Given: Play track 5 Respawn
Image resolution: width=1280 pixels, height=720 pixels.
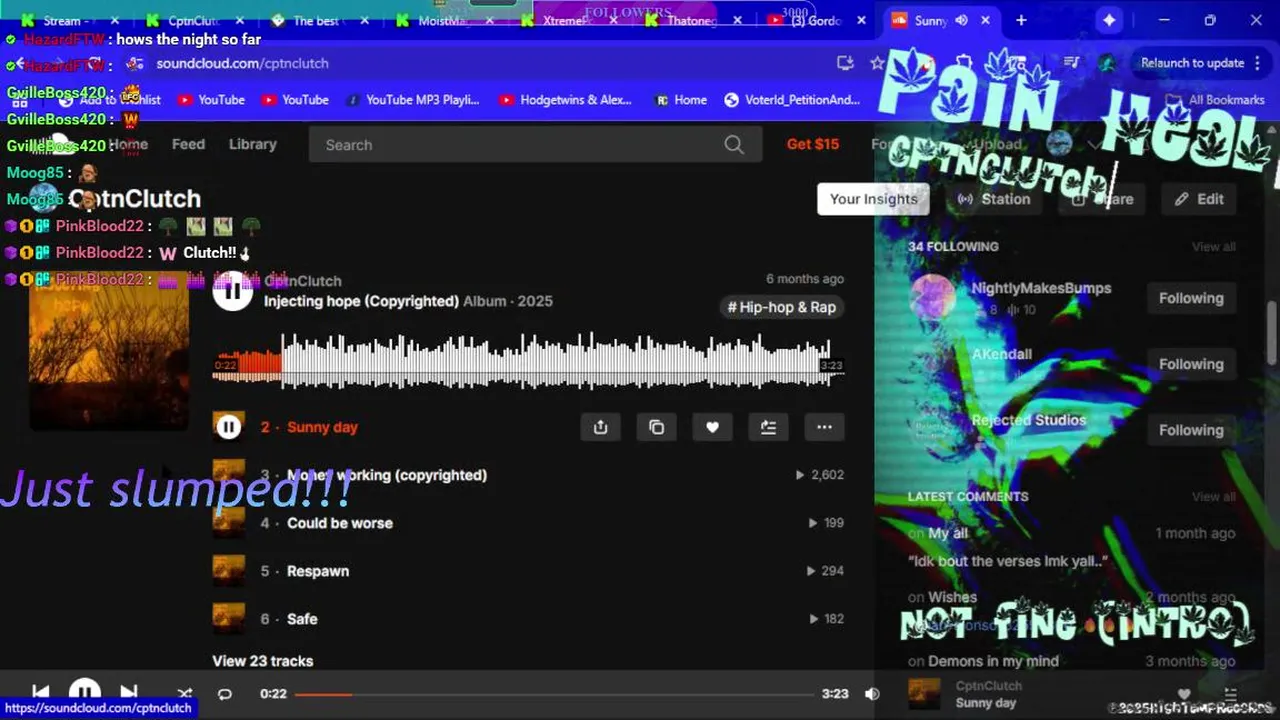Looking at the screenshot, I should (318, 571).
